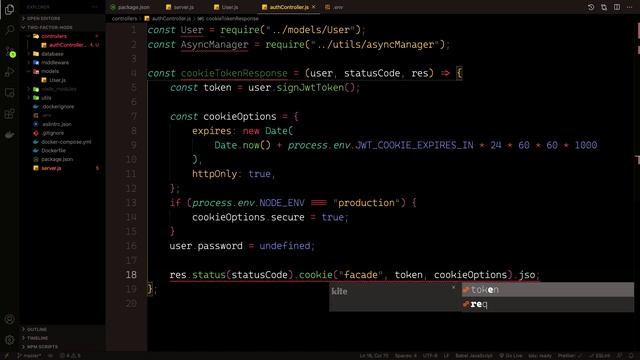Open the Explorer view in the activity bar
The width and height of the screenshot is (640, 360).
(9, 9)
